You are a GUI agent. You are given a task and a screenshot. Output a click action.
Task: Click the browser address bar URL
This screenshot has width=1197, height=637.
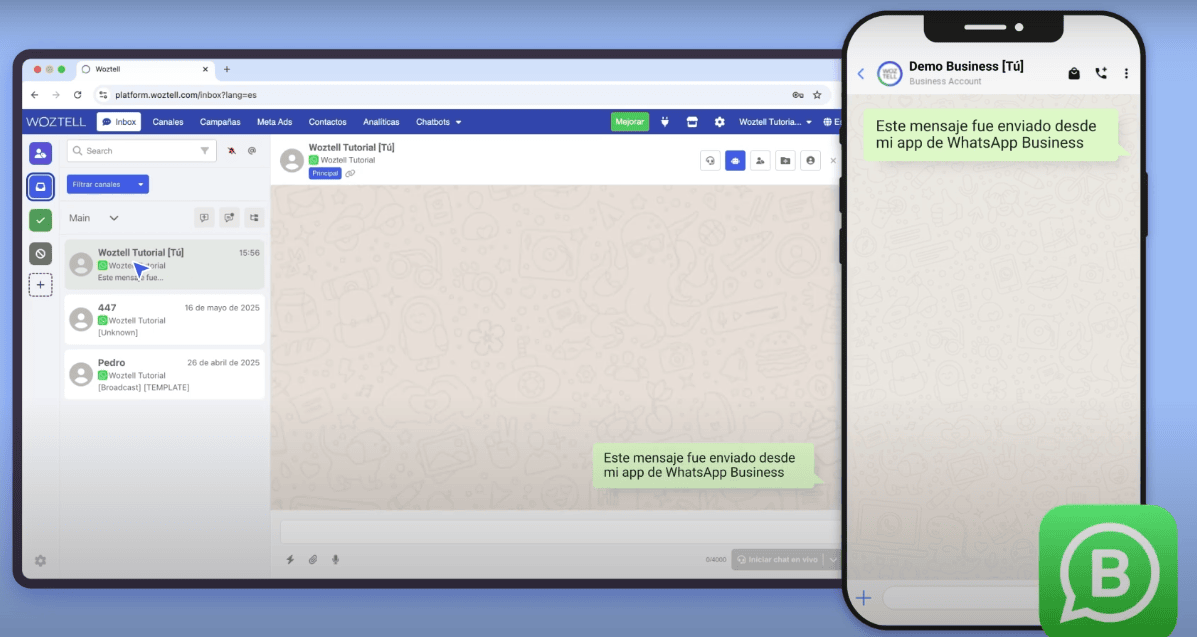click(186, 95)
